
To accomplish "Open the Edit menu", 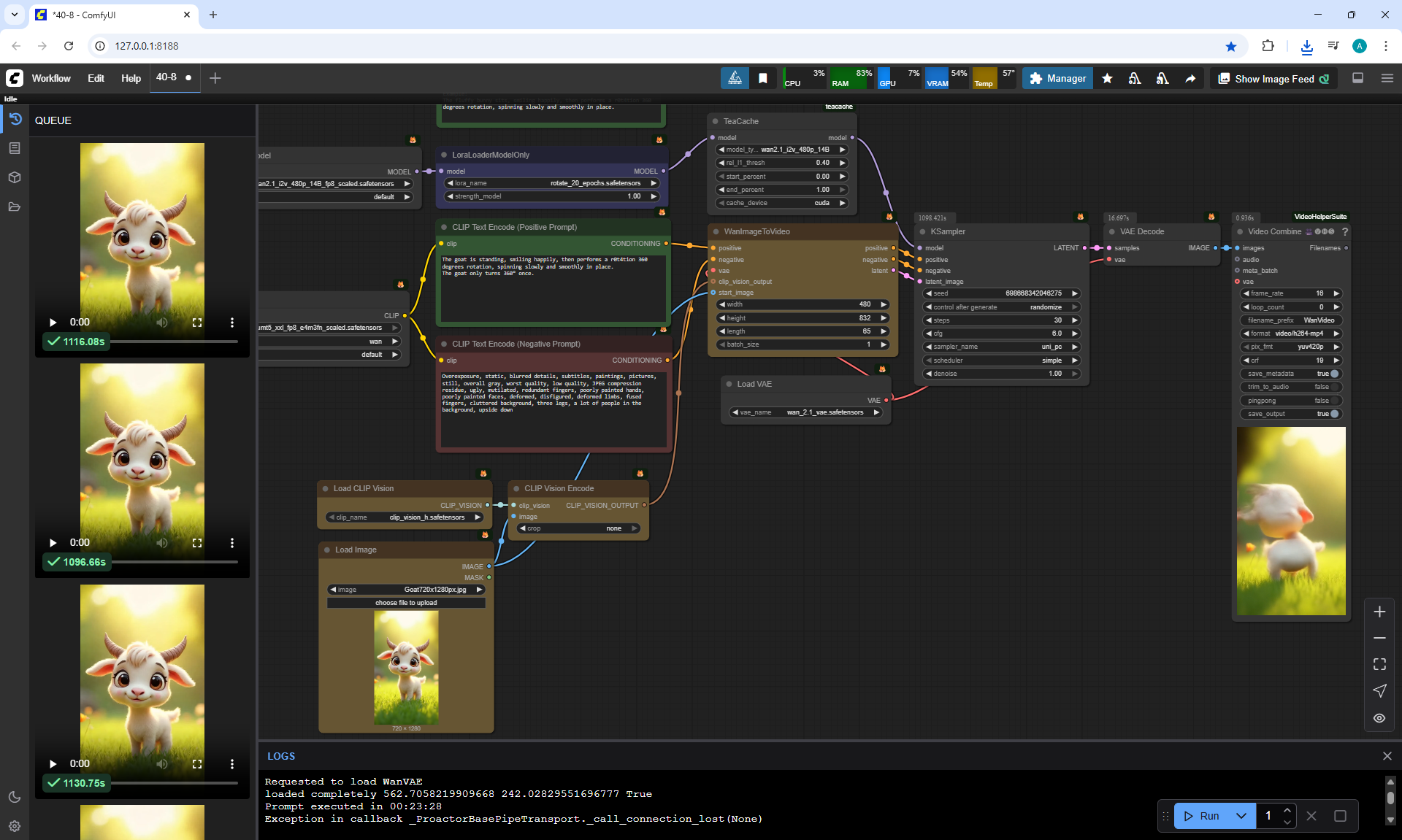I will click(96, 78).
